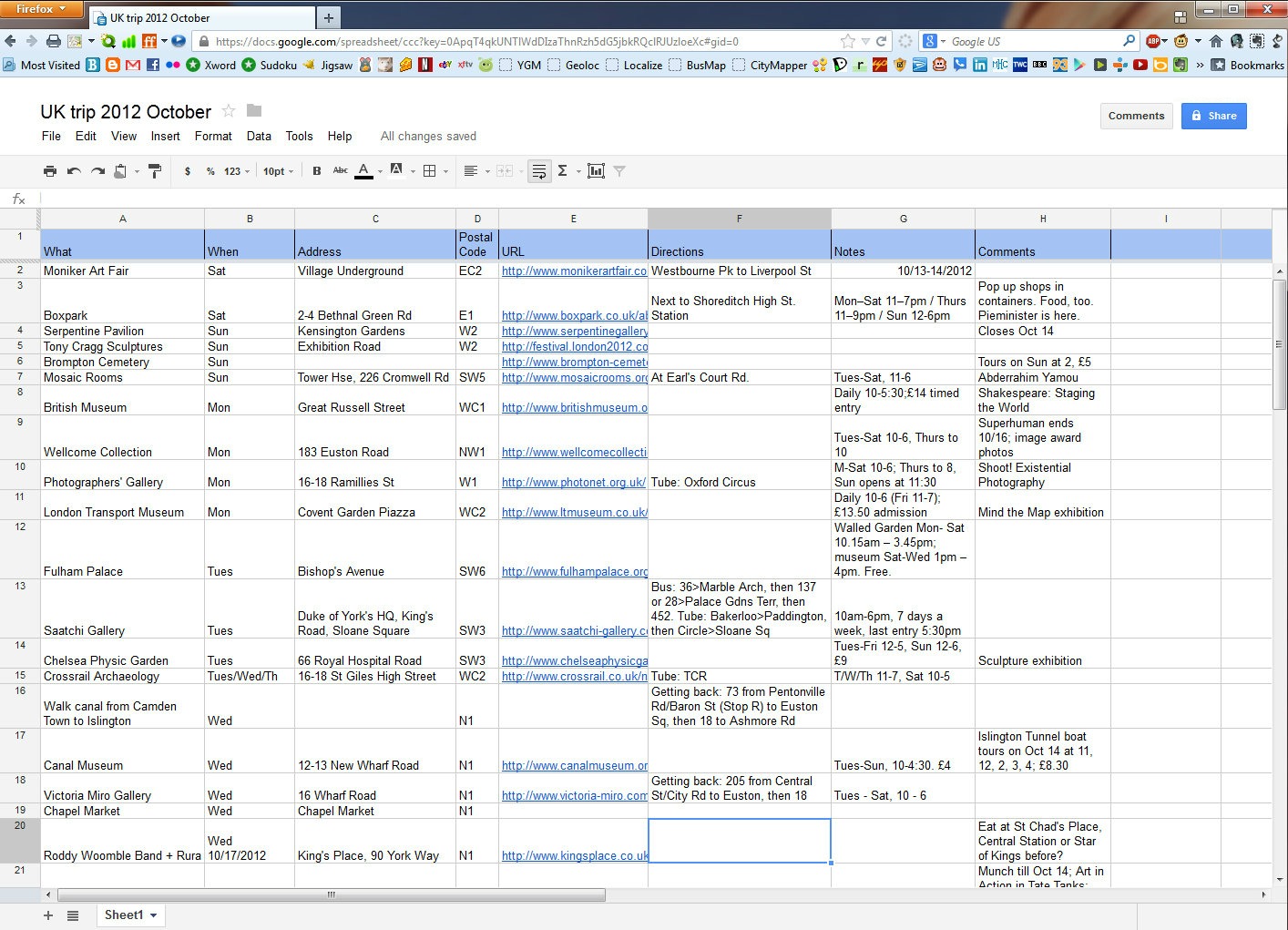Open the Edit menu
This screenshot has height=930, width=1288.
click(x=86, y=136)
